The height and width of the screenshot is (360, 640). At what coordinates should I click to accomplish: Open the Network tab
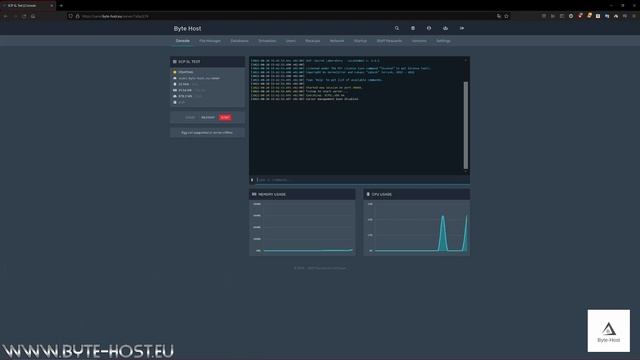pyautogui.click(x=337, y=41)
